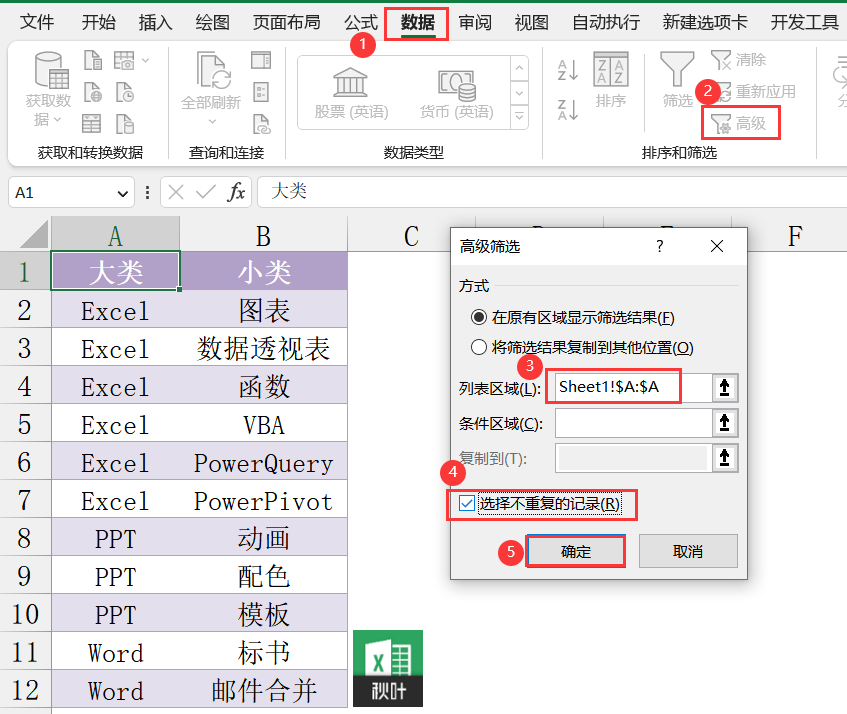Select cell containing VBA
Viewport: 847px width, 714px height.
(x=264, y=424)
